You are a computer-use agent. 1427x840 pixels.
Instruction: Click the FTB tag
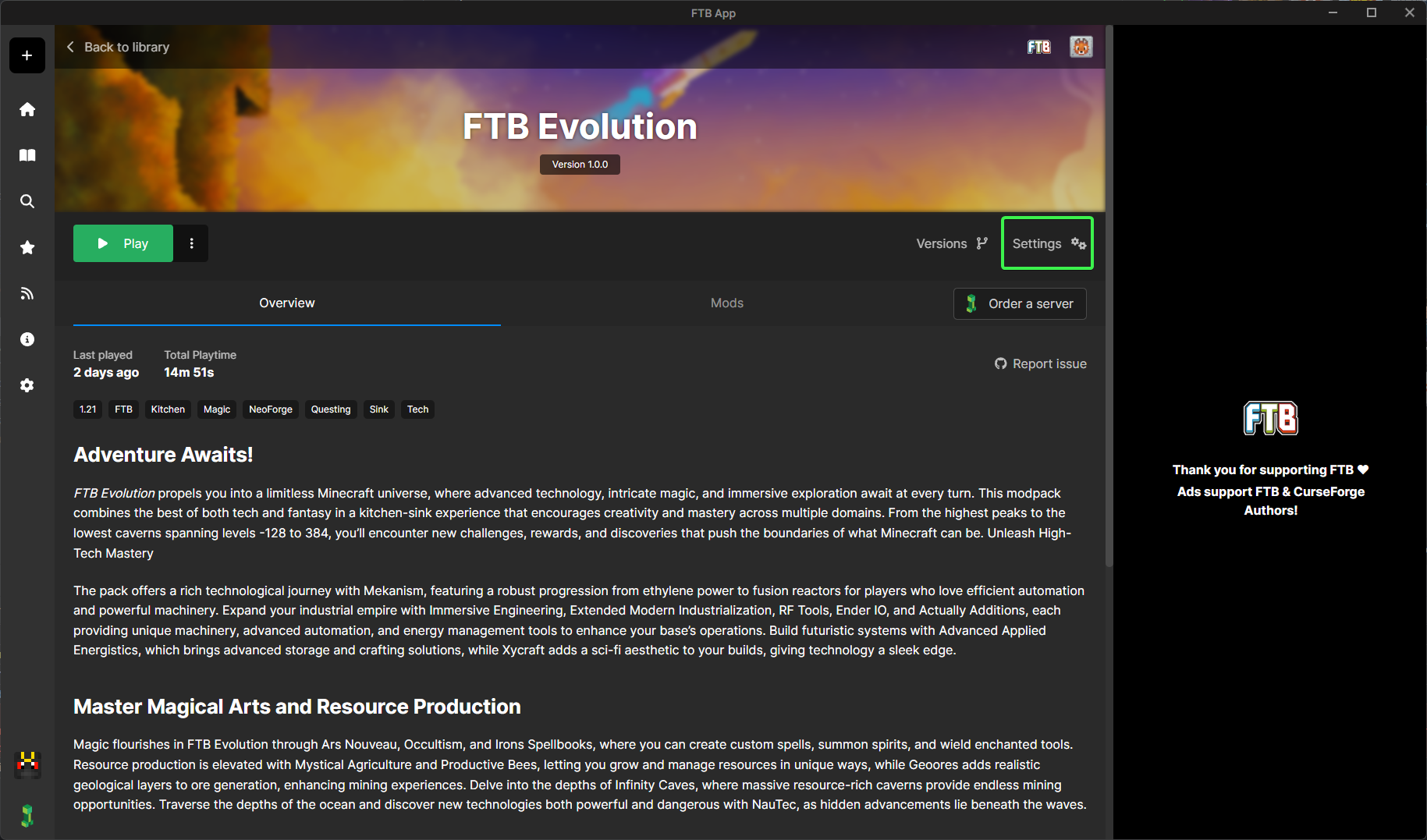[123, 409]
